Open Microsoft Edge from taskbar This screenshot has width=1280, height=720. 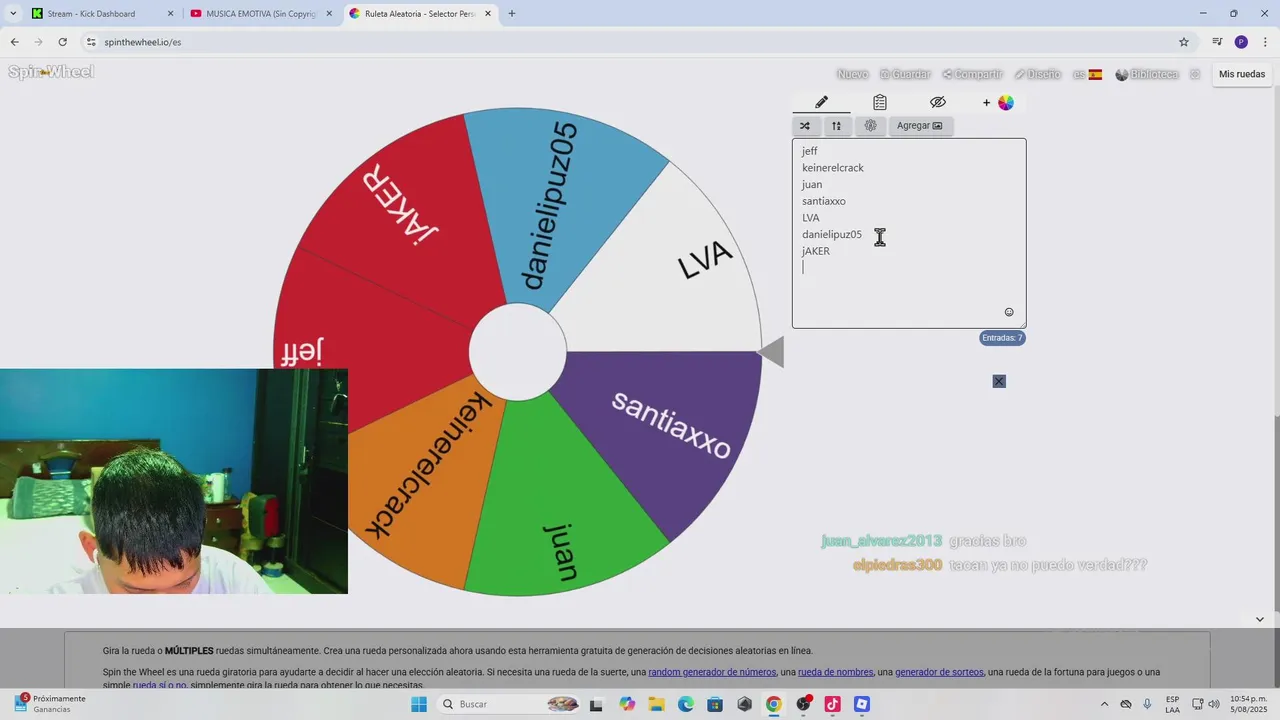coord(685,704)
